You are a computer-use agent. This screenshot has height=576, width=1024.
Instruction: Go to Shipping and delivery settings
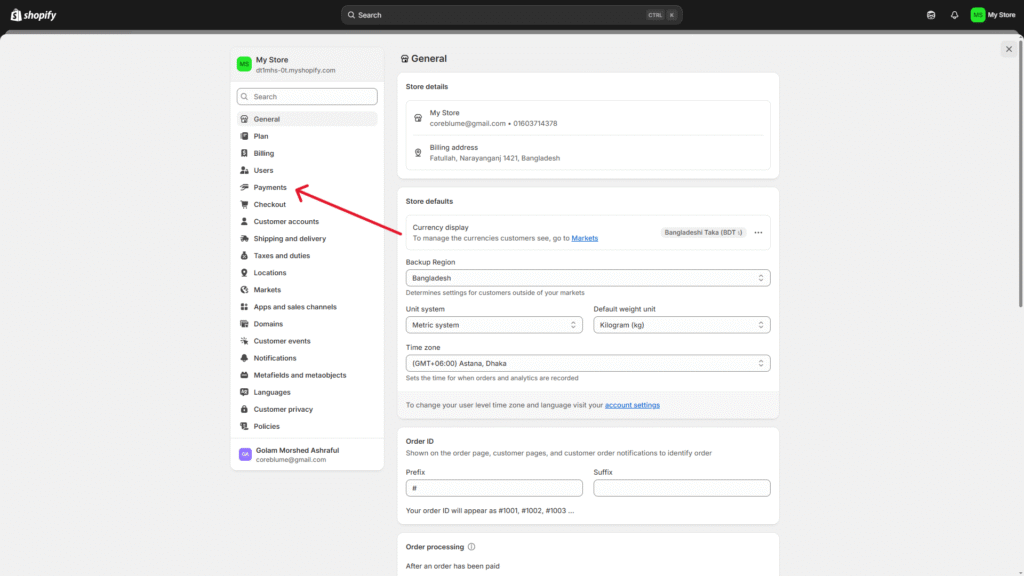(289, 239)
